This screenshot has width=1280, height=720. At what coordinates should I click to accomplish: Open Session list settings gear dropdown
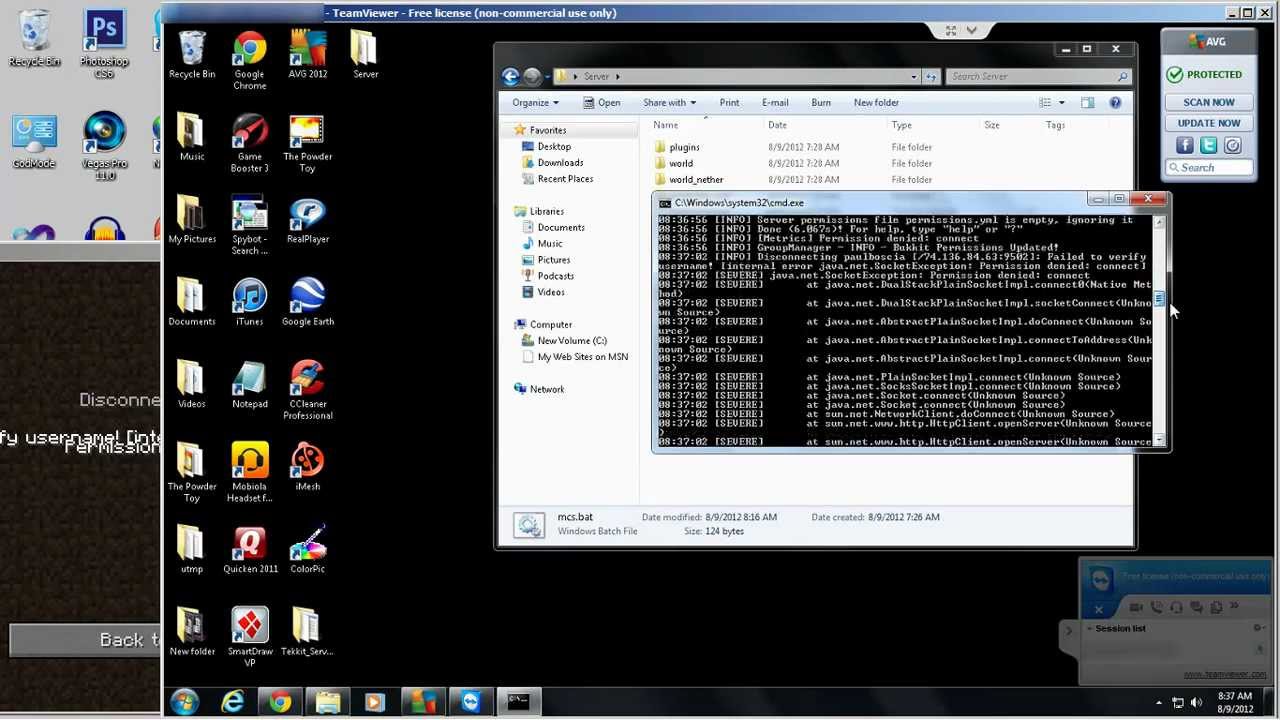pos(1258,628)
